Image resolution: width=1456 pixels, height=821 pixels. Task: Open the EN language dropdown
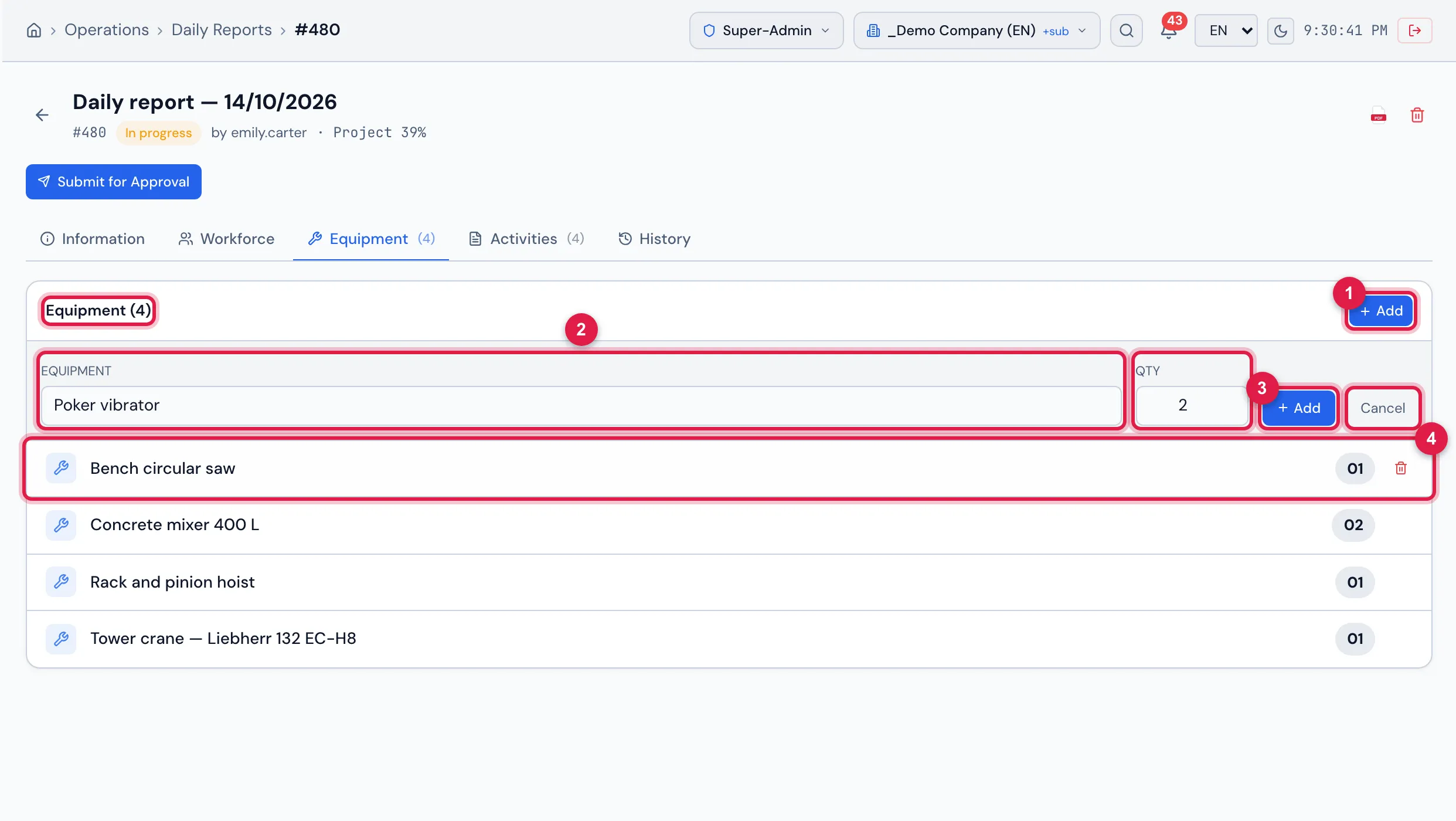point(1226,30)
